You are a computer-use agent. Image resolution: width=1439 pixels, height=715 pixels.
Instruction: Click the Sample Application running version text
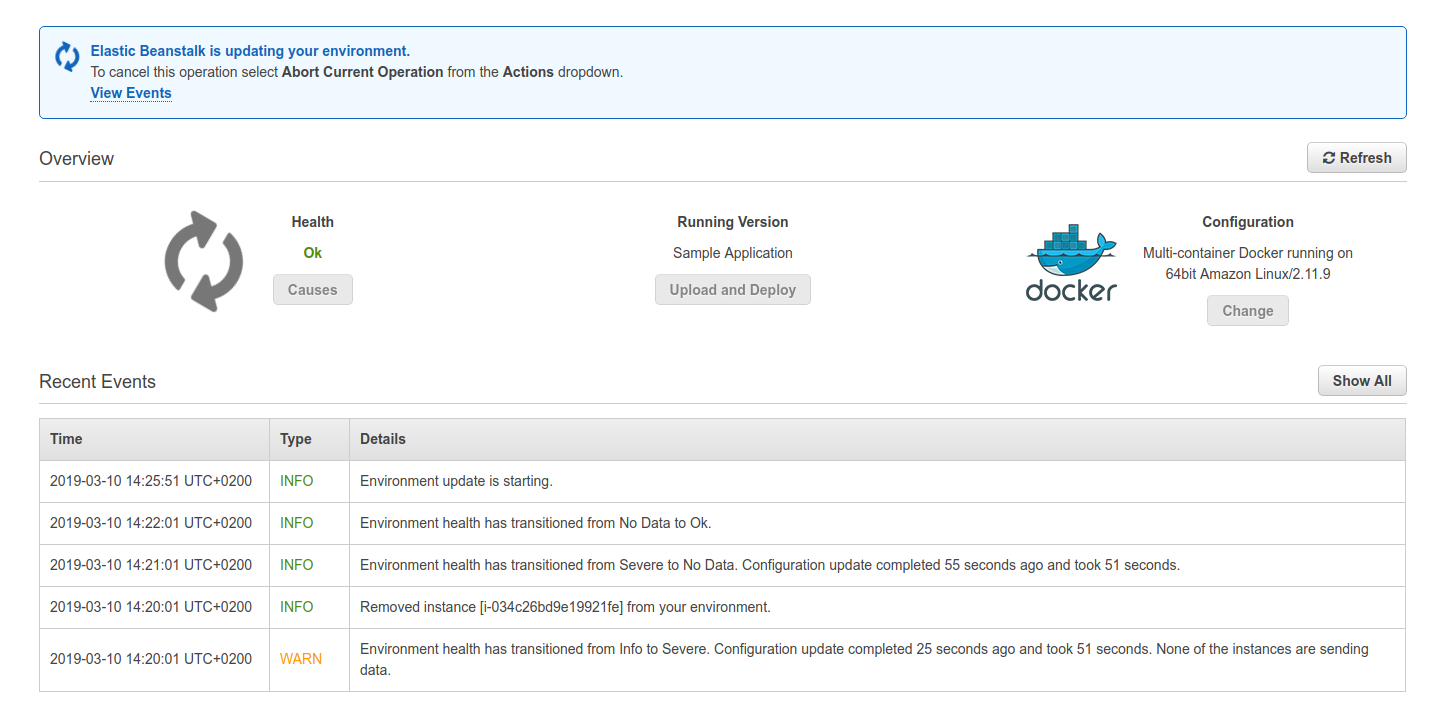[x=733, y=253]
